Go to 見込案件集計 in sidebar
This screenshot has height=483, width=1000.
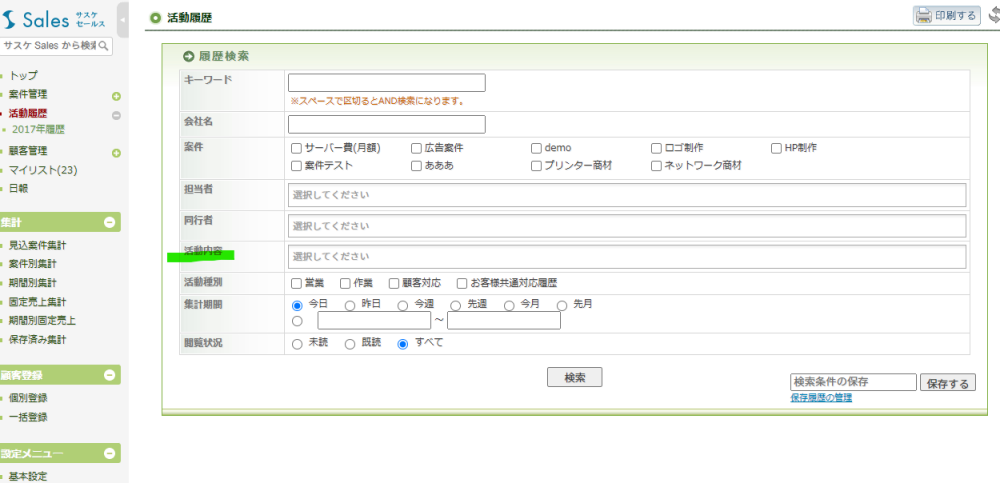pyautogui.click(x=38, y=245)
